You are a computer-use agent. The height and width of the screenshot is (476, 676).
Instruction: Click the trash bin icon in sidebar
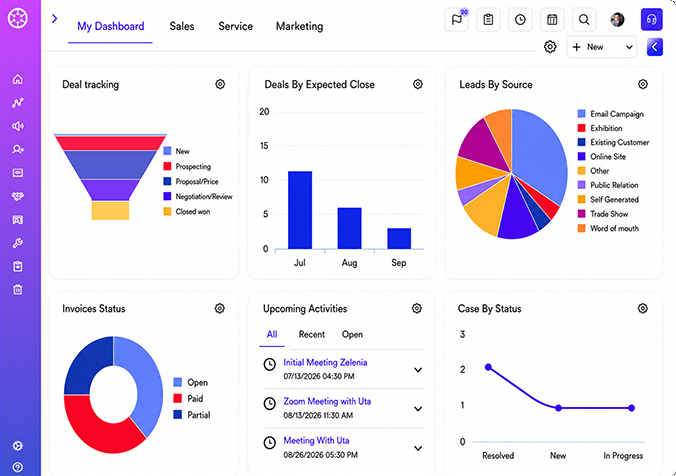click(18, 290)
